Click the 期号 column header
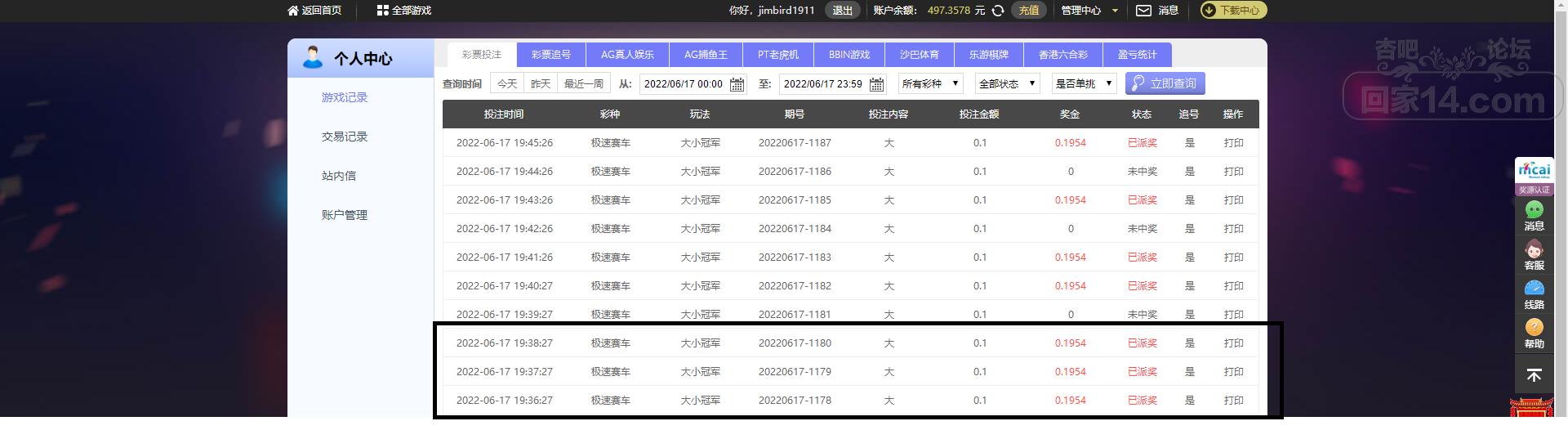The width and height of the screenshot is (1568, 448). 795,114
